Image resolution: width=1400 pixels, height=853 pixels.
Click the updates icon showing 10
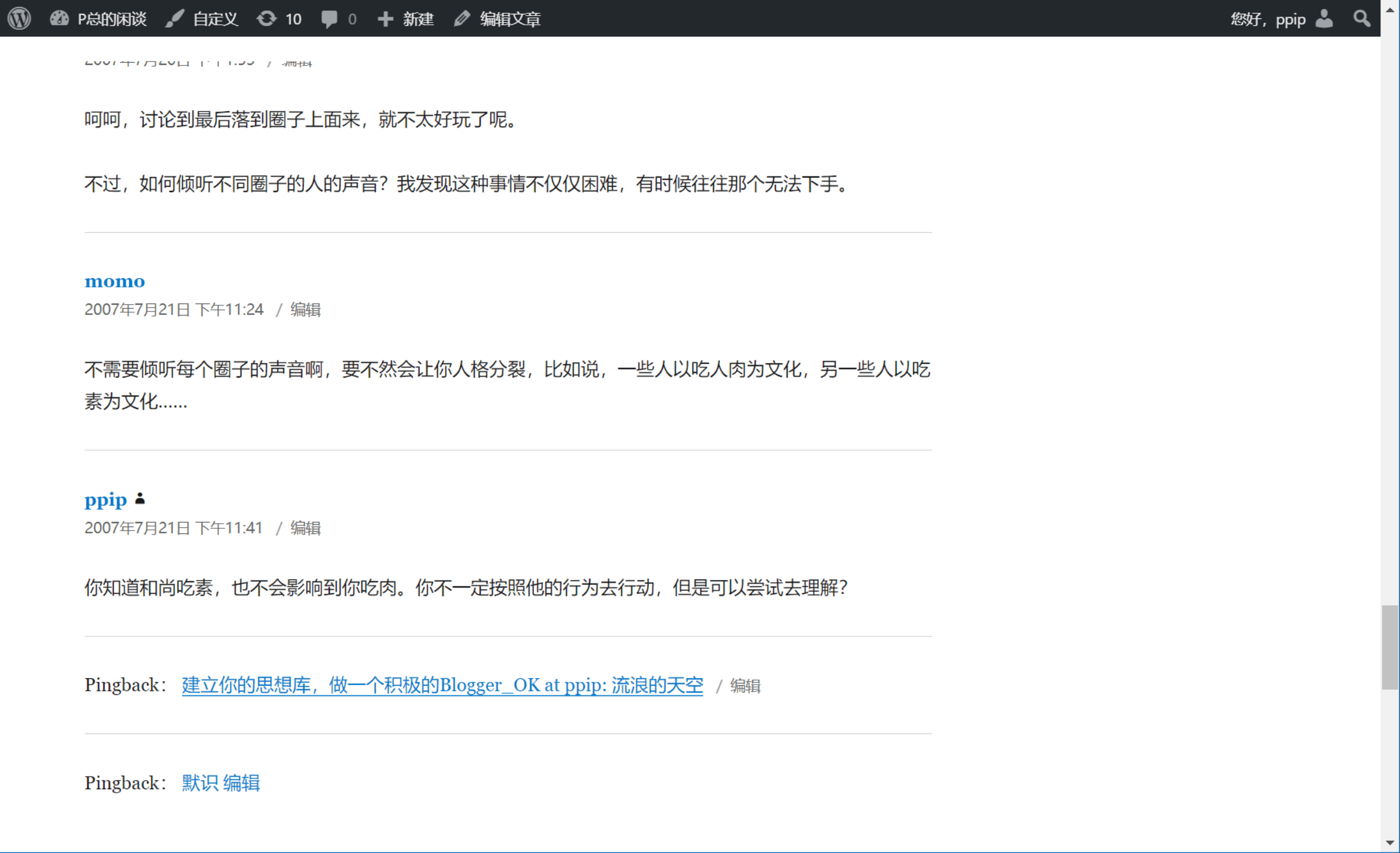pos(279,18)
